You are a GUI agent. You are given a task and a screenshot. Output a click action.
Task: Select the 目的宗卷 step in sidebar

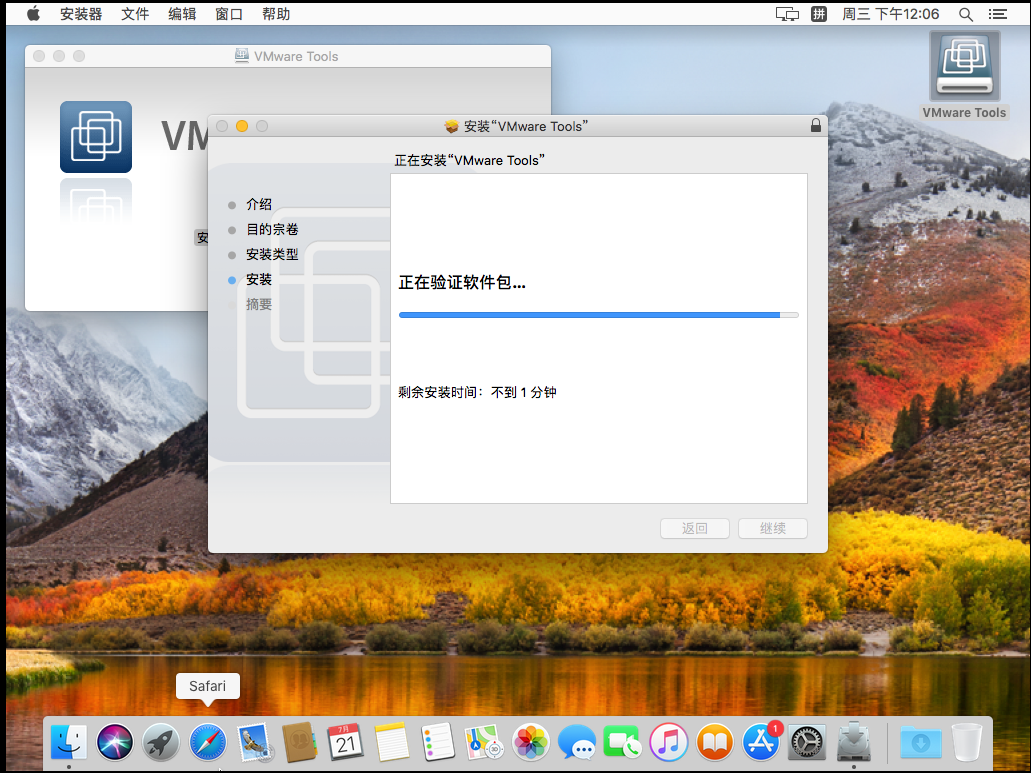272,229
